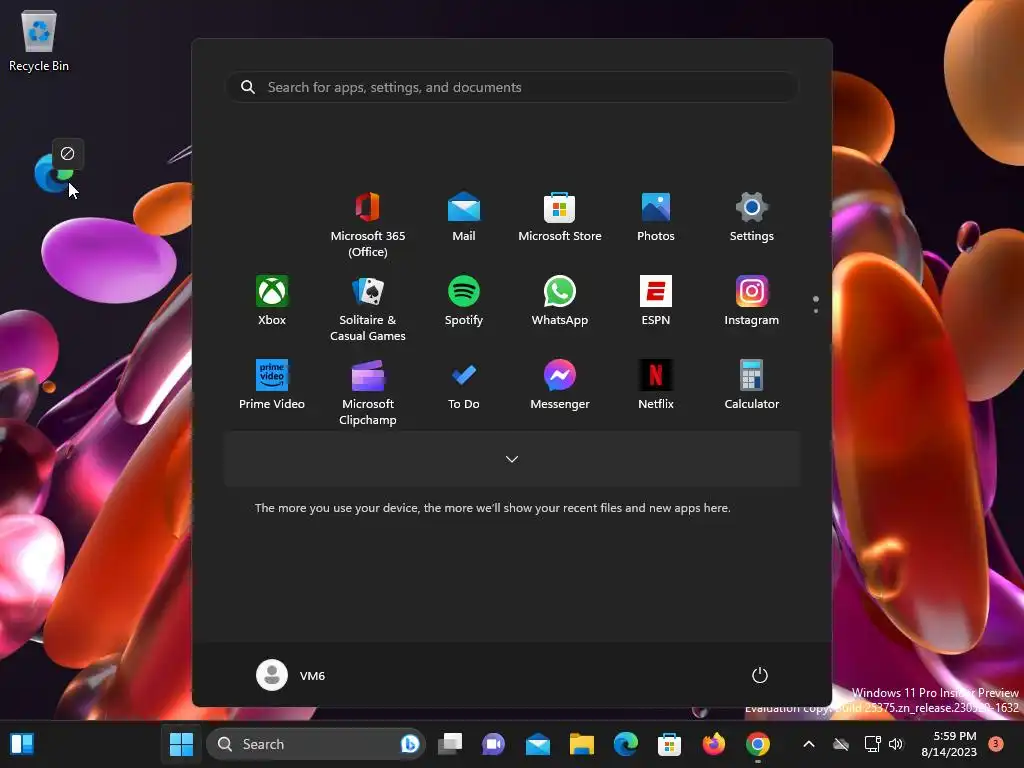1024x768 pixels.
Task: Open the Photos app
Action: [656, 216]
